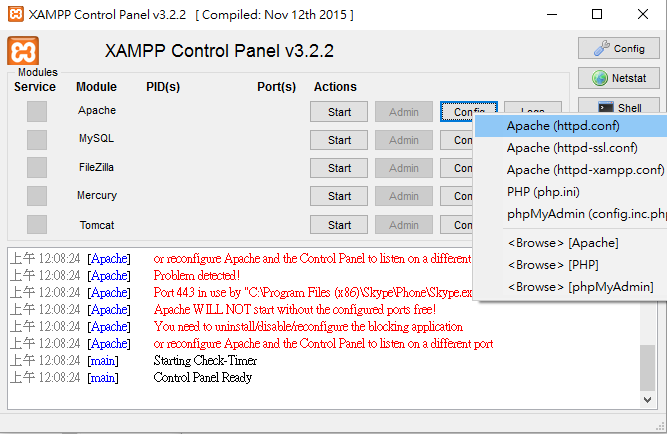Click the 'Port 443 in use by' log line
This screenshot has width=667, height=434.
pyautogui.click(x=313, y=293)
